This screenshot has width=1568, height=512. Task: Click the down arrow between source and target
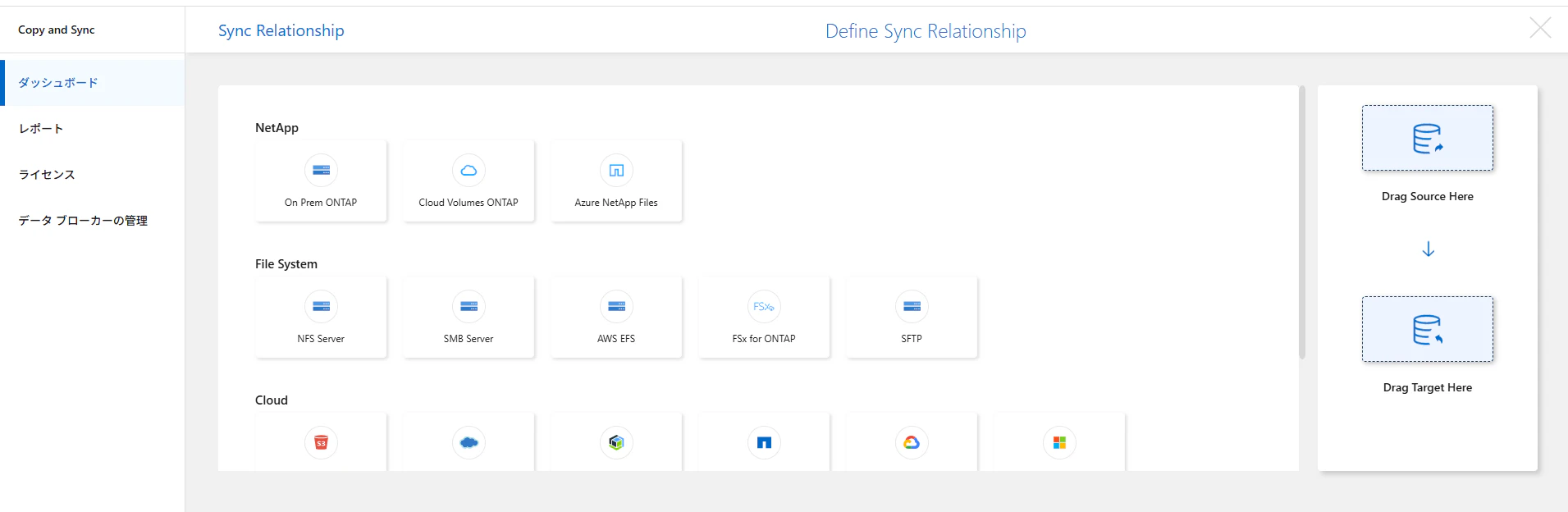click(1428, 249)
